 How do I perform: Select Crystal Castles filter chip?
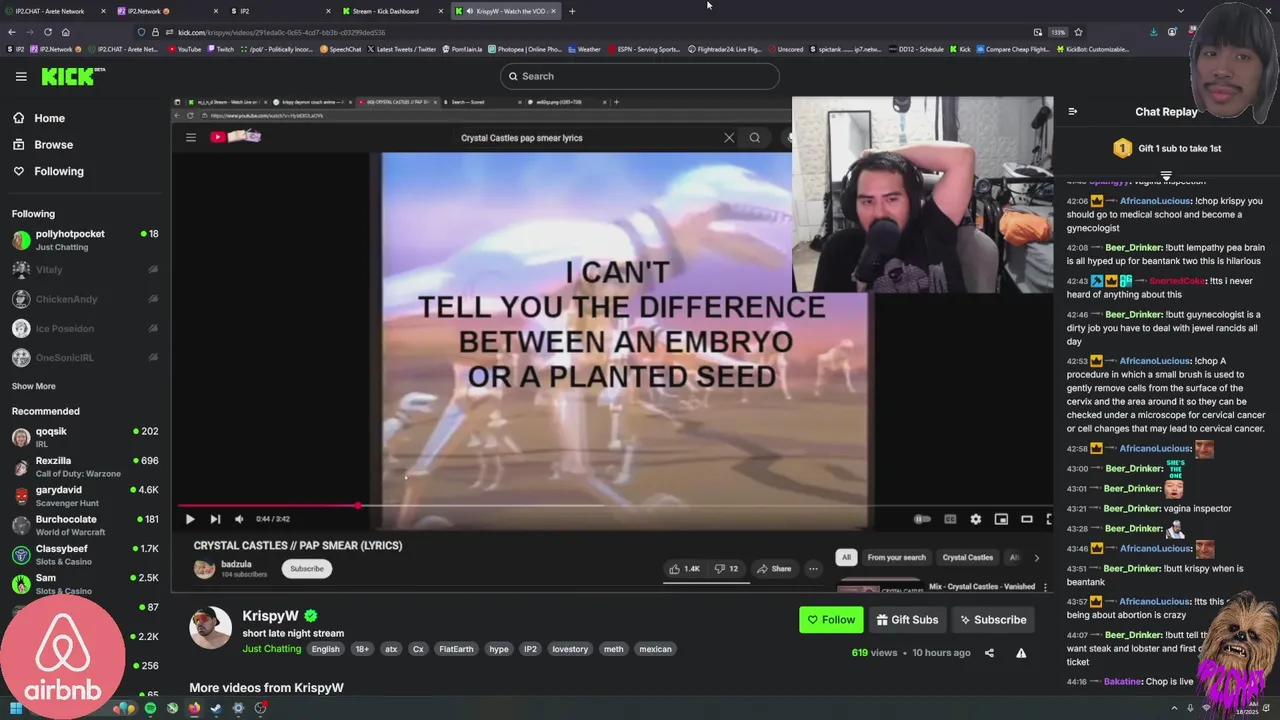(x=968, y=557)
